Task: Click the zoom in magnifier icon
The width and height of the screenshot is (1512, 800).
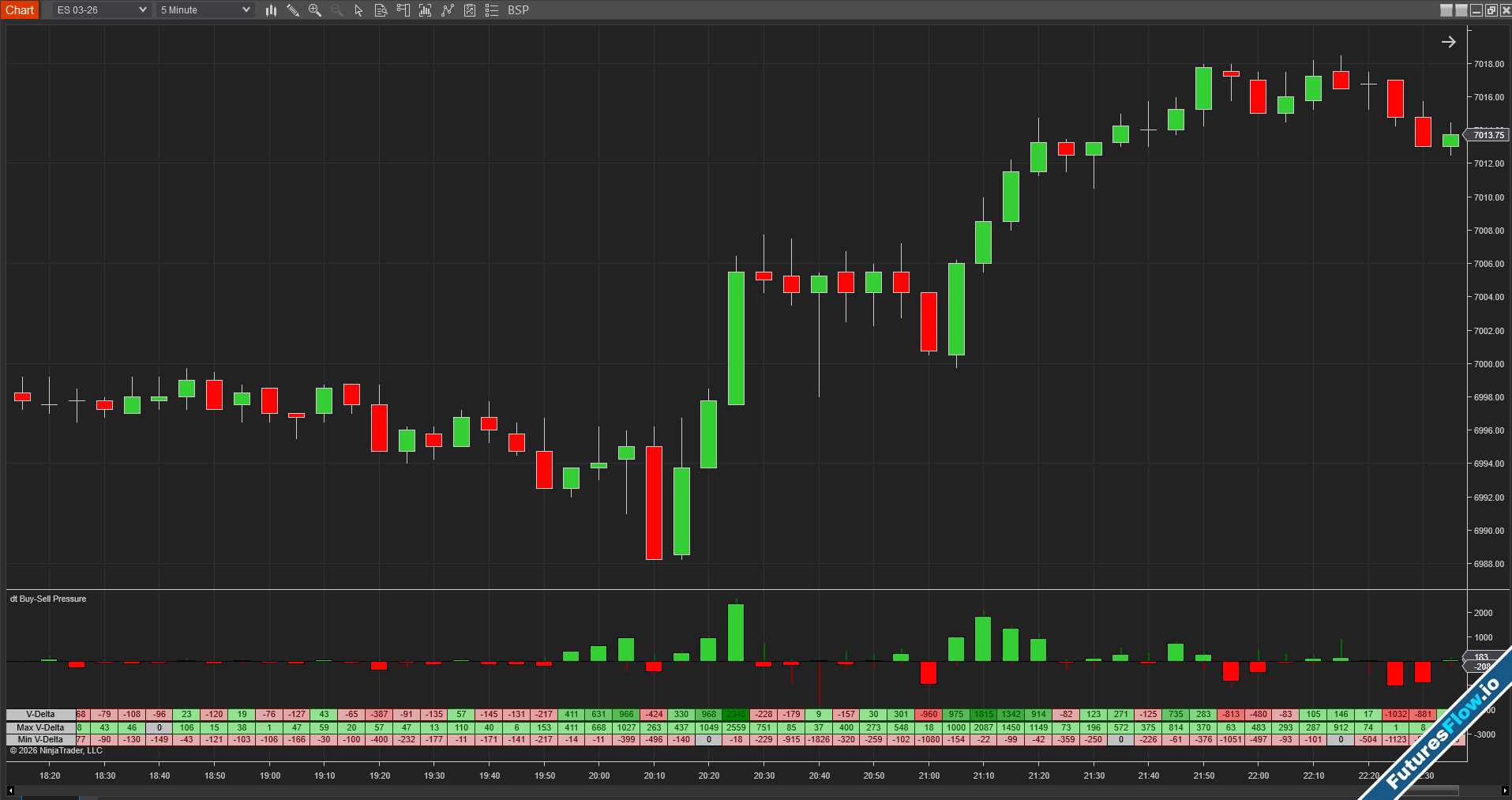Action: 315,10
